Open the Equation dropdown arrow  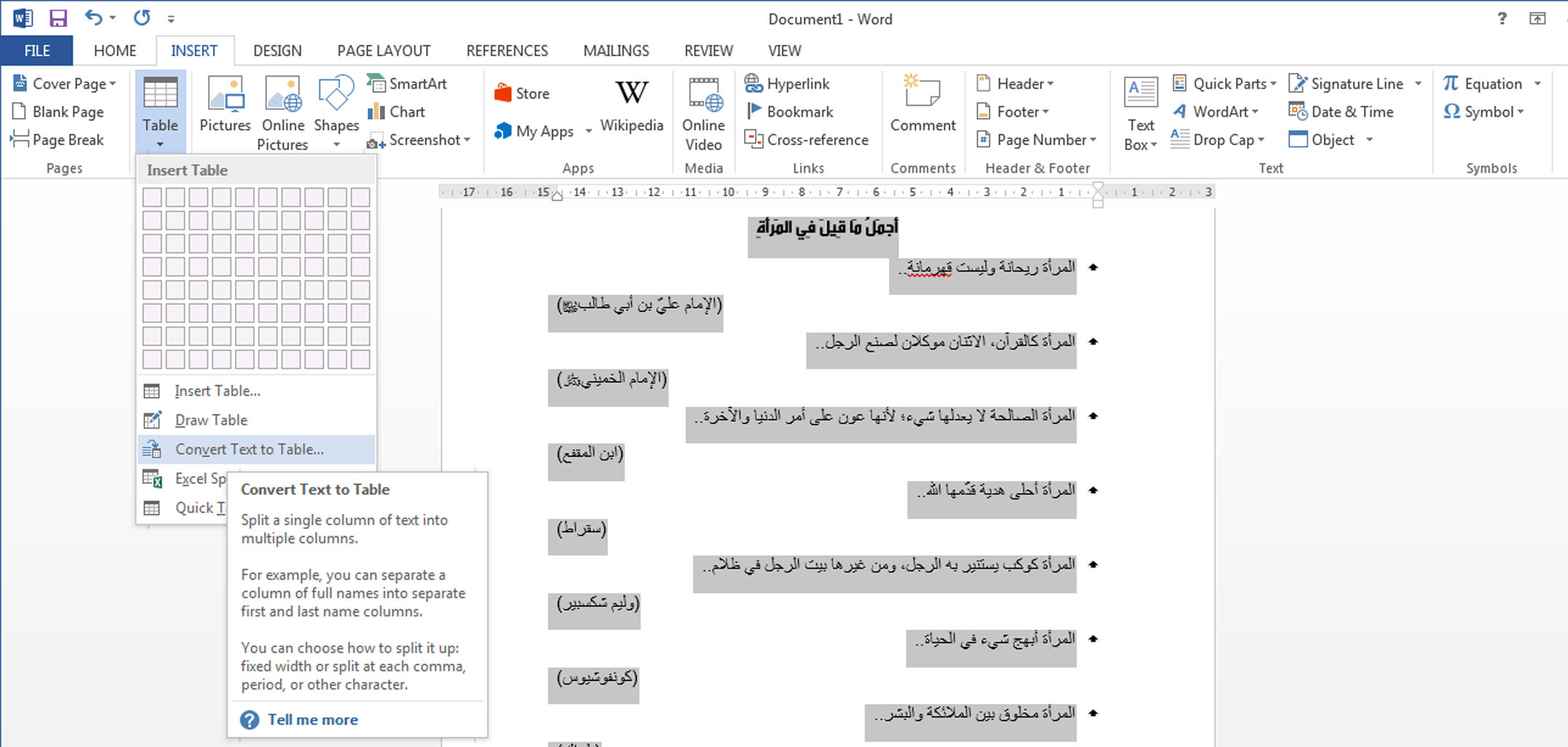coord(1537,84)
